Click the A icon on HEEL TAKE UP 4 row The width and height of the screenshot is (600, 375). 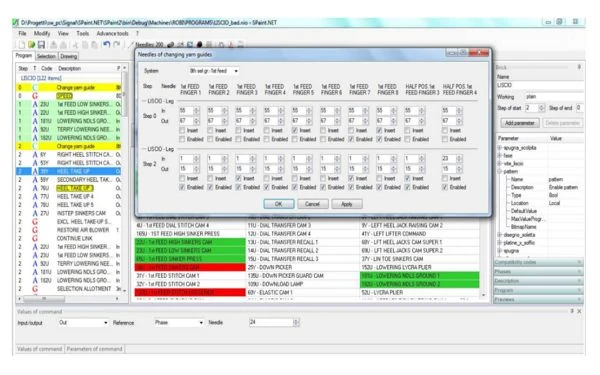(x=35, y=196)
